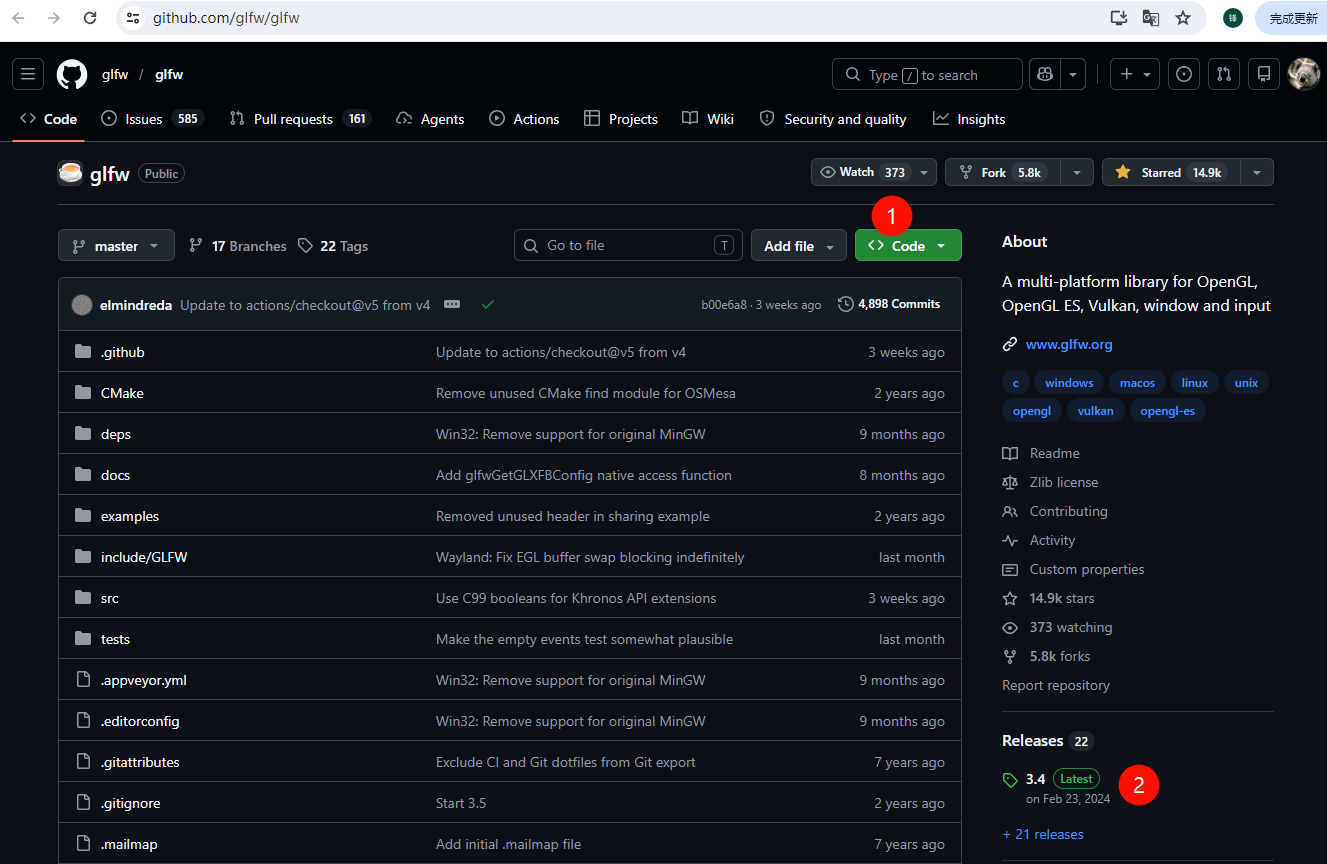This screenshot has width=1327, height=864.
Task: Open commit hash b00e6a8
Action: coord(724,305)
